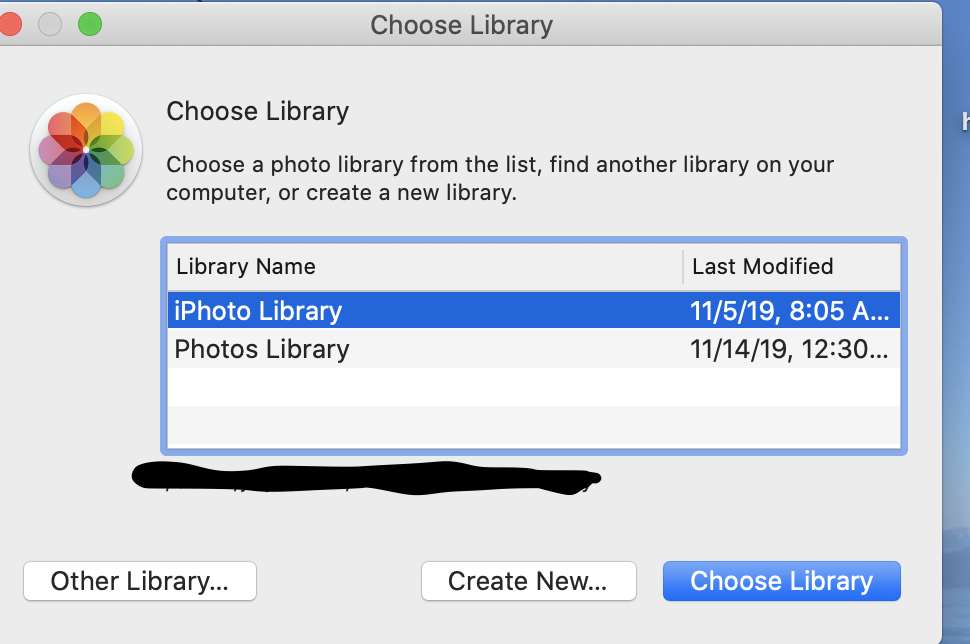Open the Other Library… browser
The image size is (970, 644).
coord(140,581)
